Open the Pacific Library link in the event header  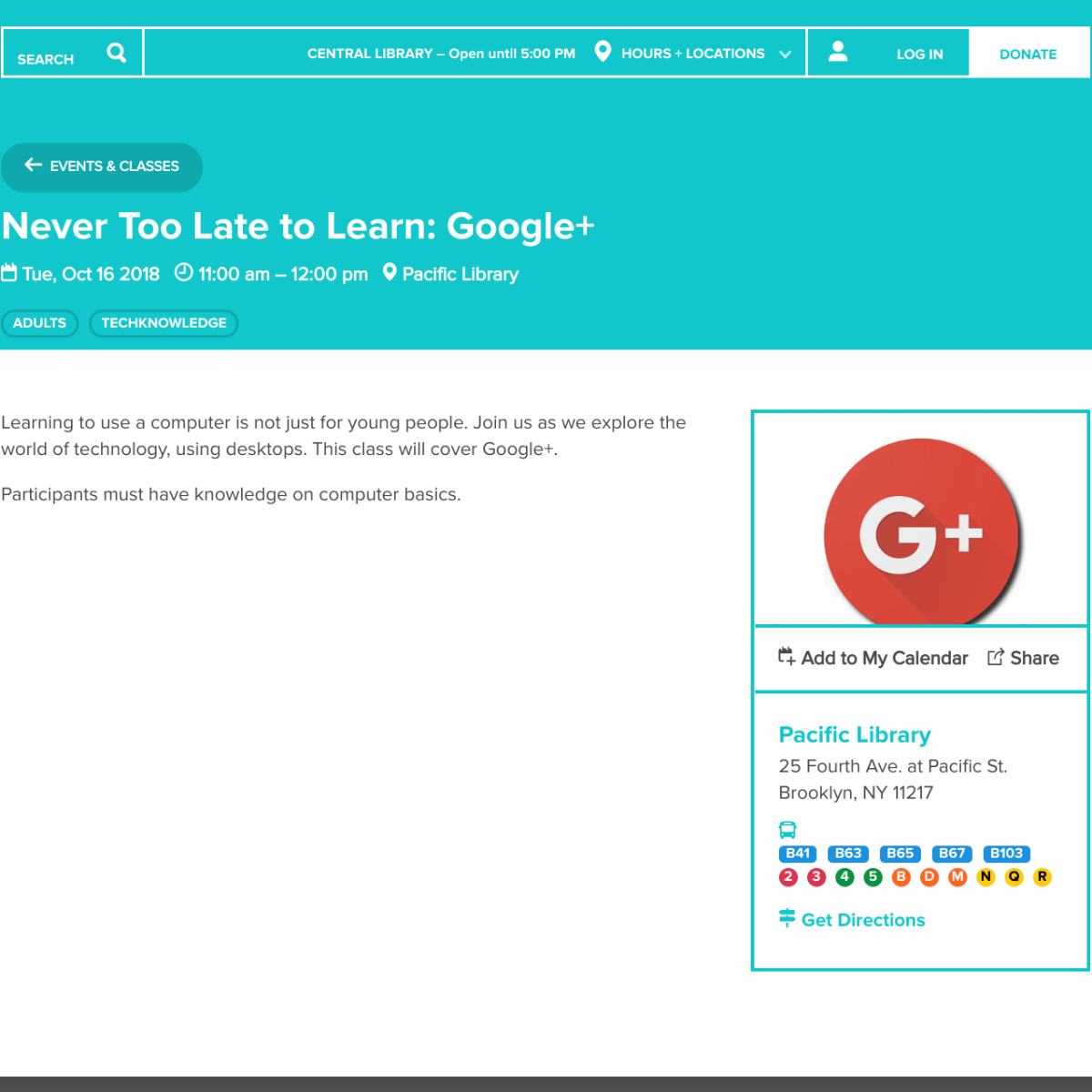click(460, 274)
